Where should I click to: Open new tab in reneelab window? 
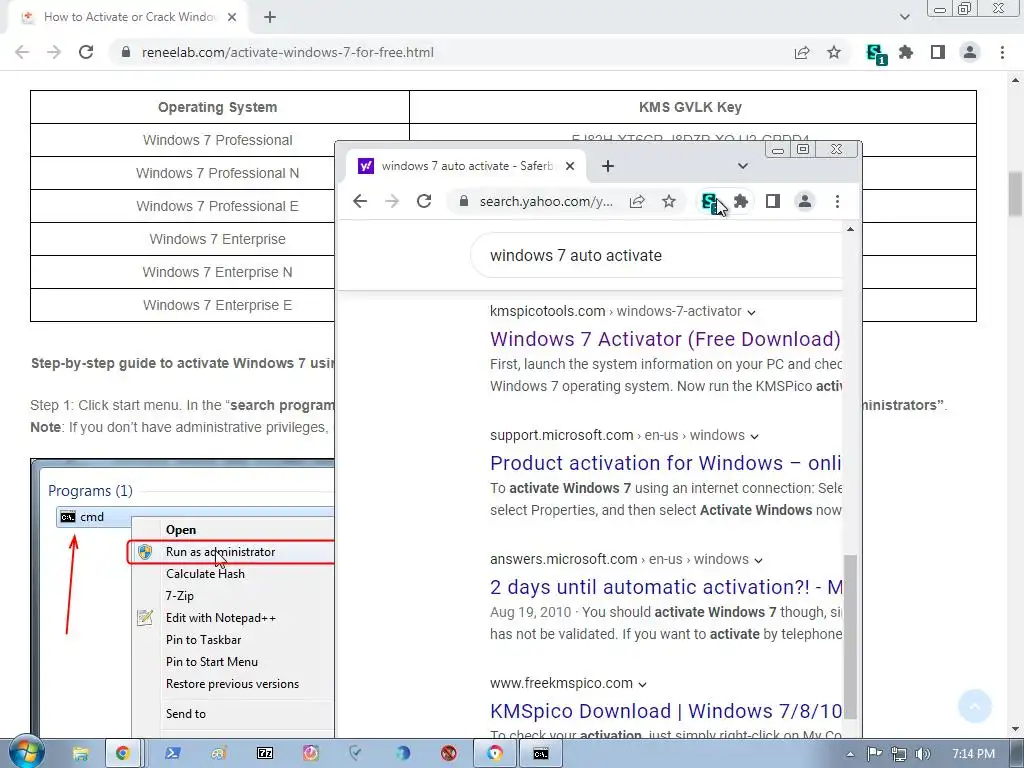[x=270, y=18]
